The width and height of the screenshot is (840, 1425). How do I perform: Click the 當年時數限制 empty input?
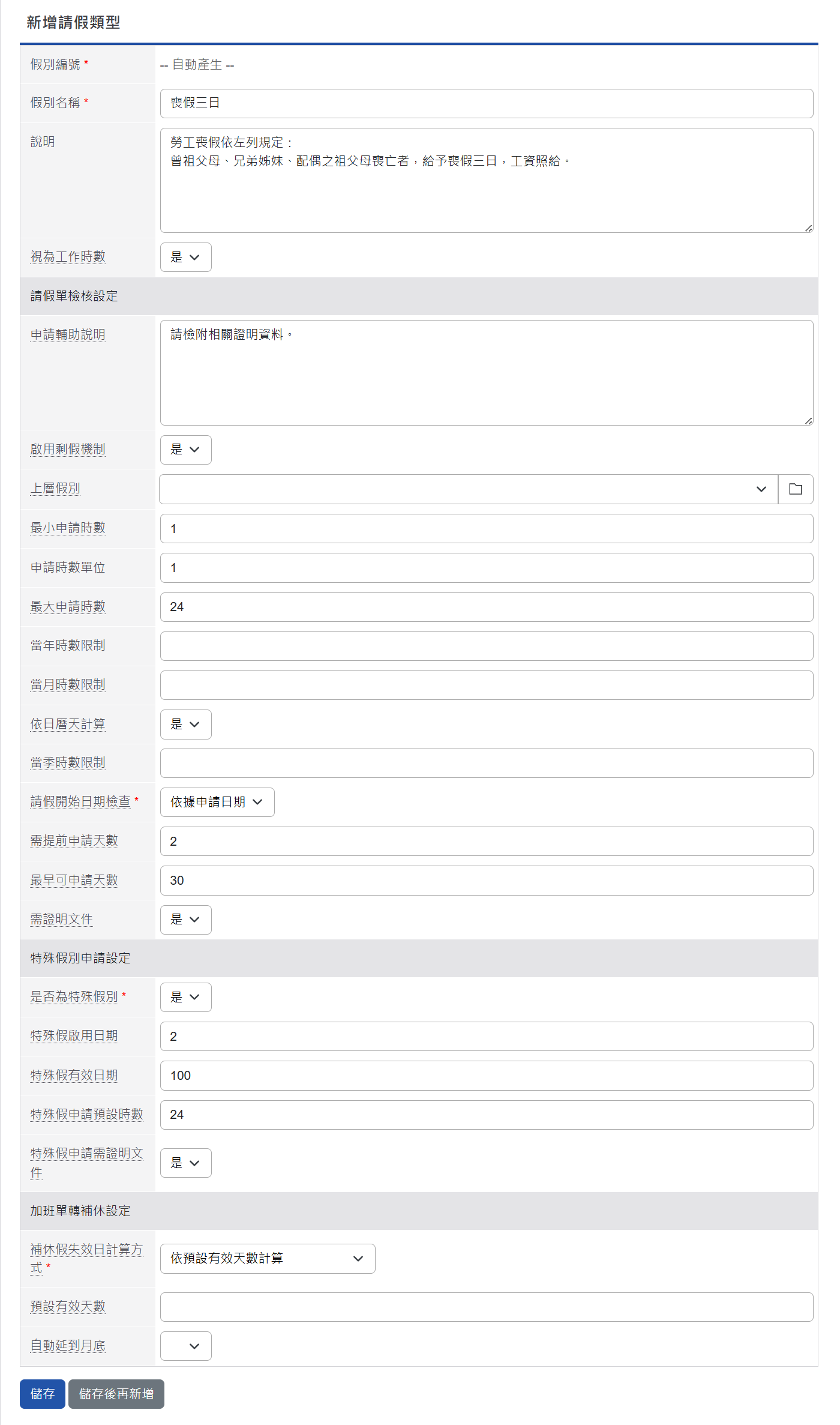(x=486, y=646)
